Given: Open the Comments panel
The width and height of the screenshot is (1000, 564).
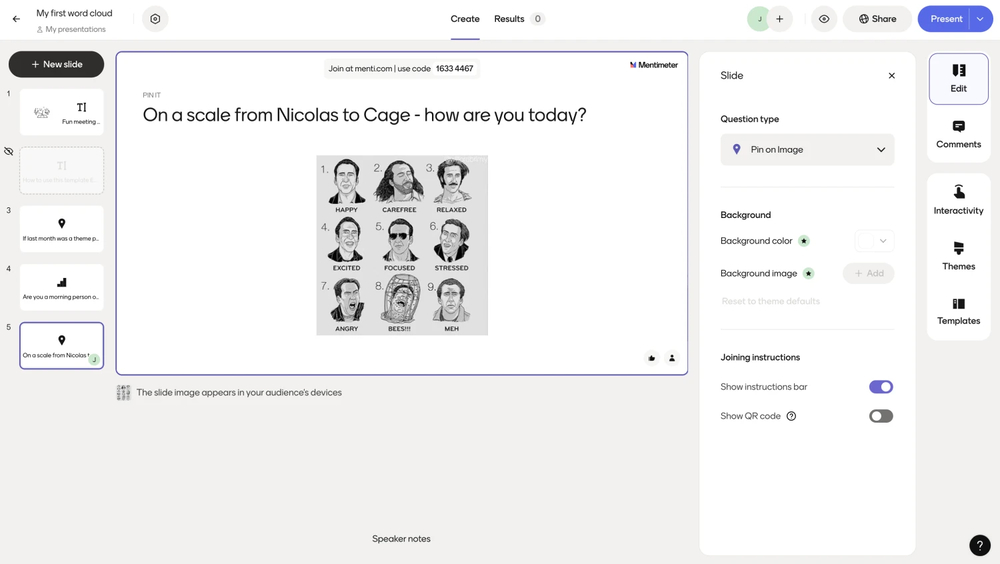Looking at the screenshot, I should point(958,133).
